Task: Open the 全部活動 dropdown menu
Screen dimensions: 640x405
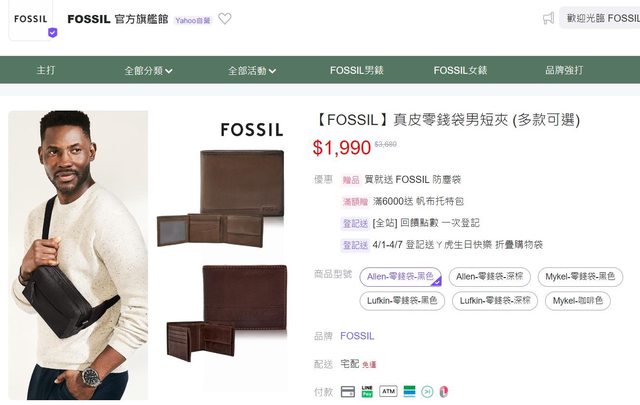Action: (x=251, y=71)
